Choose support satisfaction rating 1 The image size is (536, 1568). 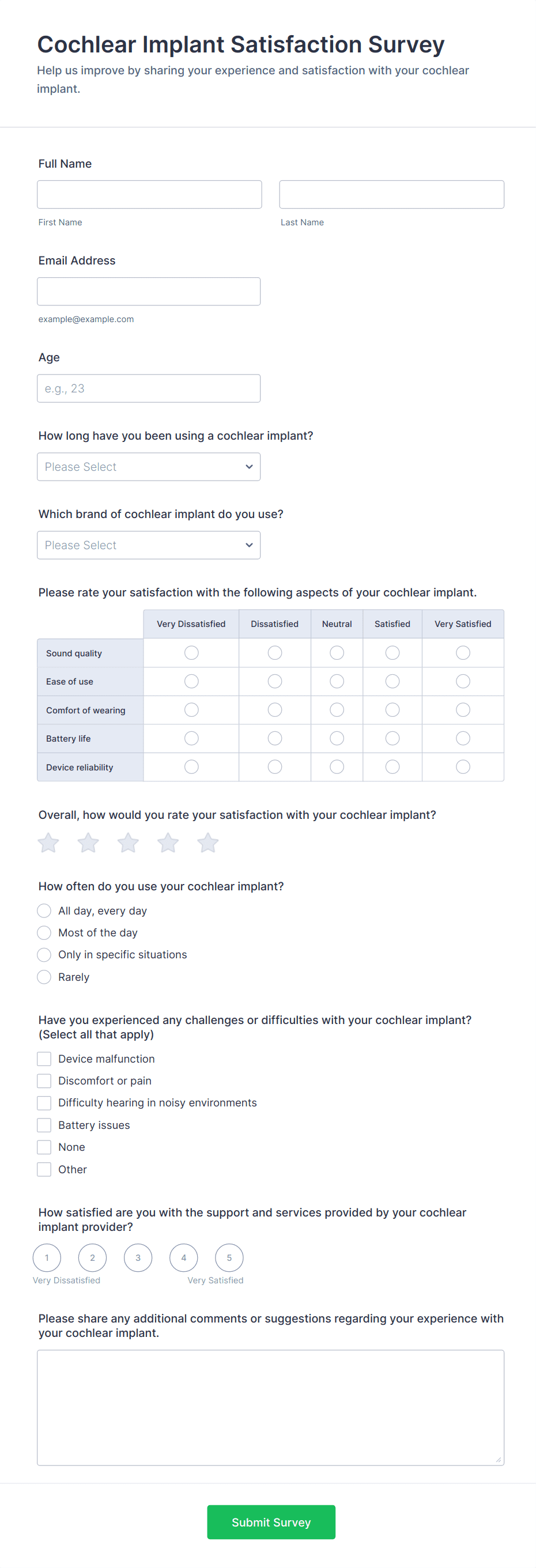point(47,1257)
